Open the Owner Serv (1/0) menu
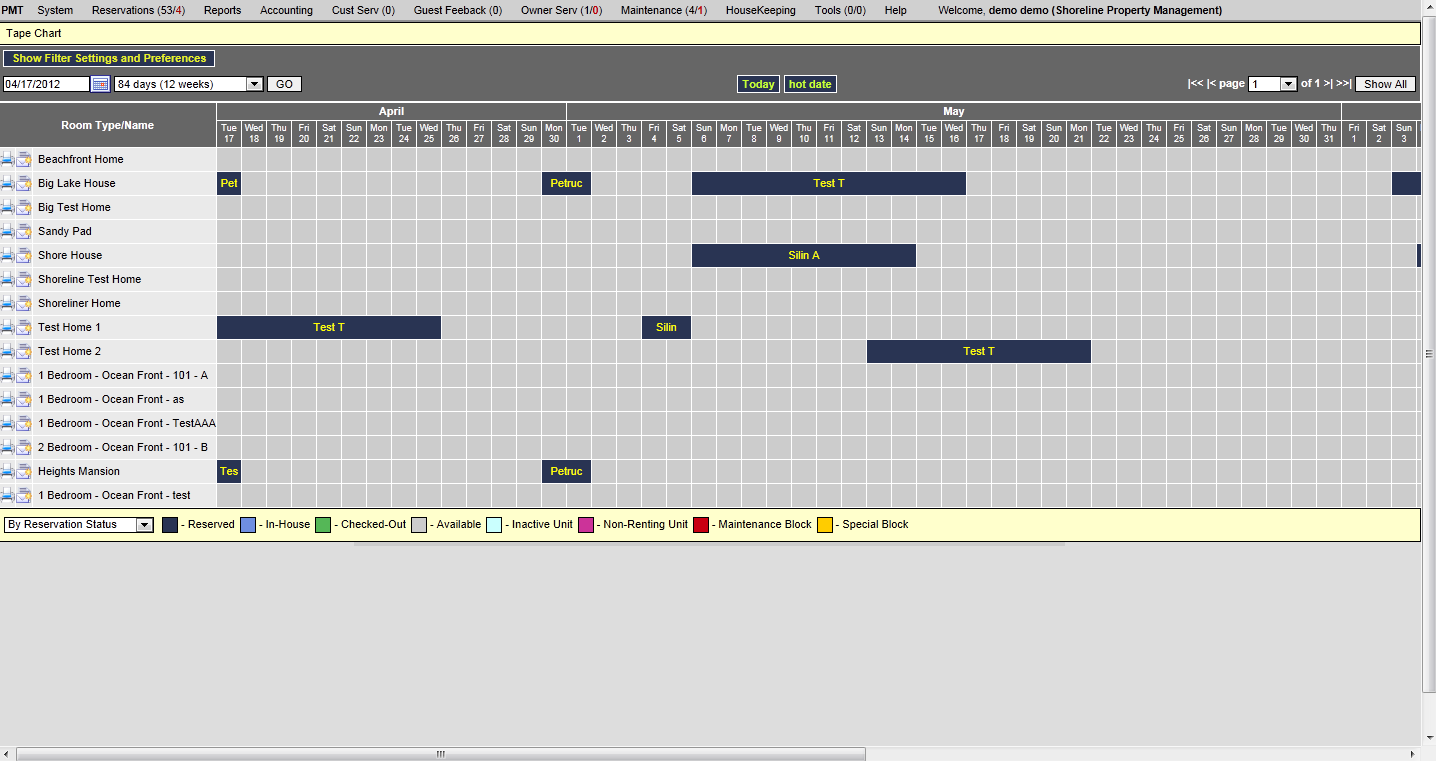 point(561,10)
